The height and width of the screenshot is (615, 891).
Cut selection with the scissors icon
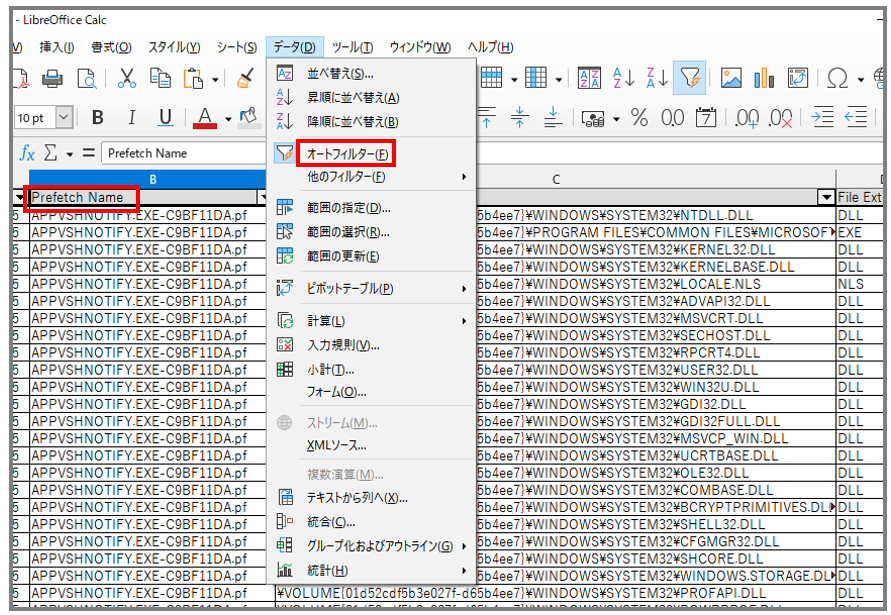[126, 78]
